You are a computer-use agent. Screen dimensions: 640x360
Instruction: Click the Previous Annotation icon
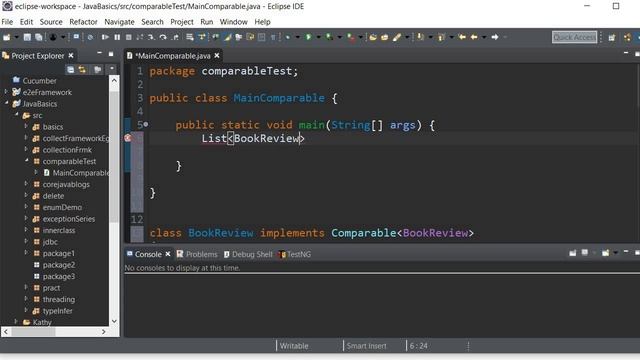click(441, 37)
